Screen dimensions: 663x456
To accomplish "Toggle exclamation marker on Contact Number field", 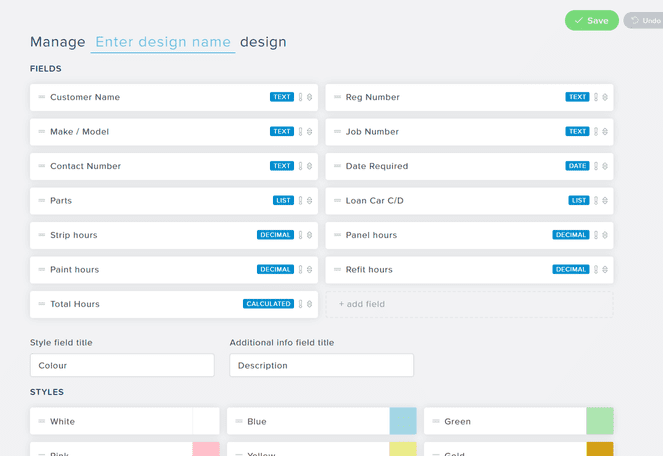I will coord(300,166).
